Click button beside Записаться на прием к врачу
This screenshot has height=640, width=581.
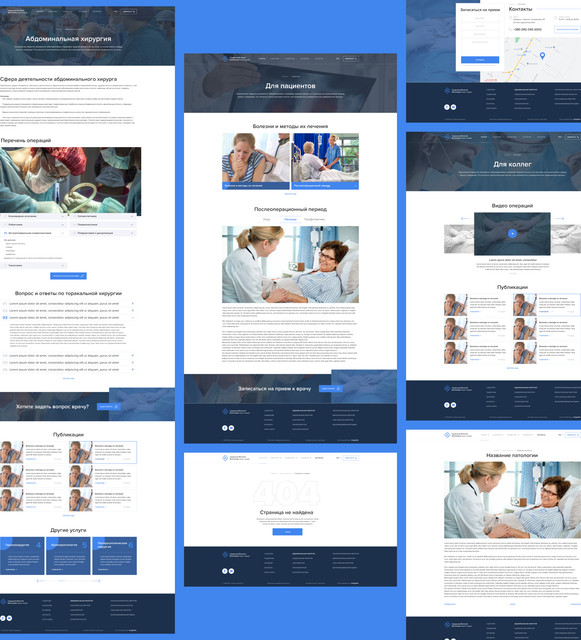point(330,389)
